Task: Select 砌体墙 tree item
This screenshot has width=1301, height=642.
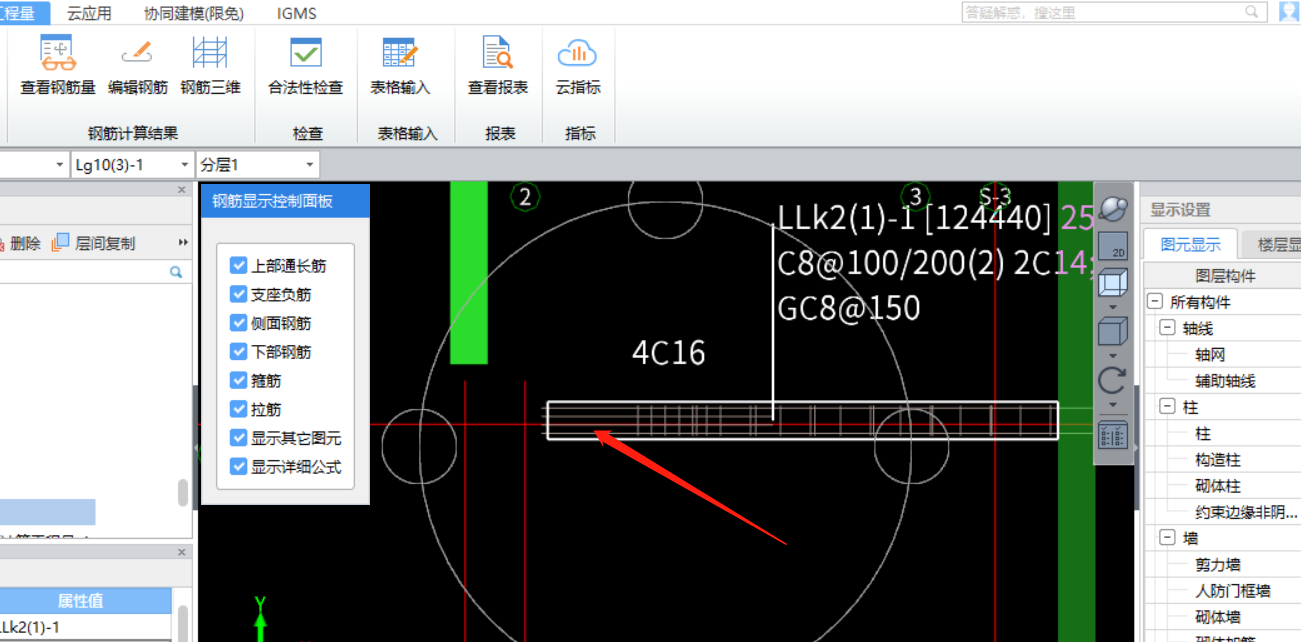Action: 1218,617
